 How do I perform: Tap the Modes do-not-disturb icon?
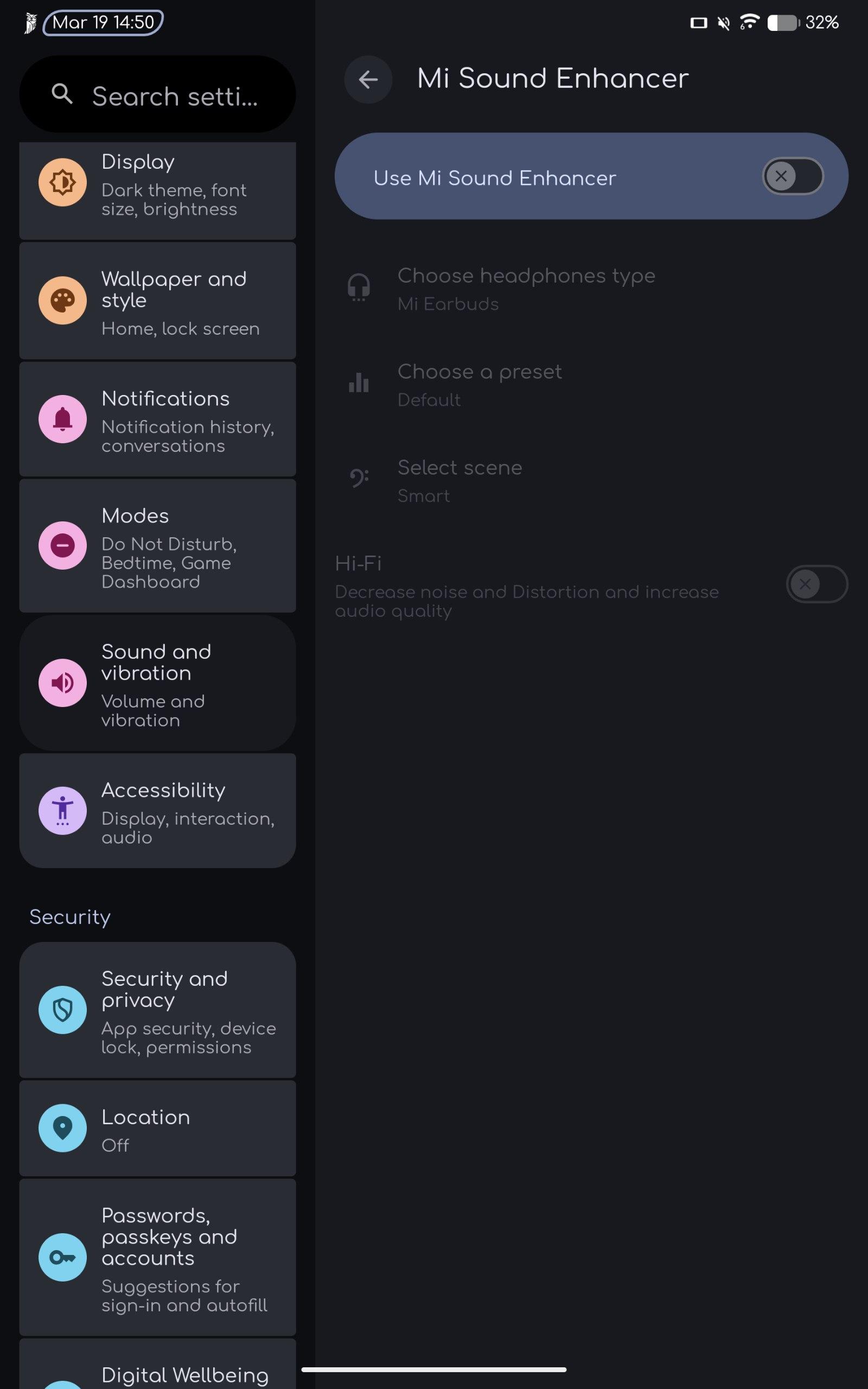pyautogui.click(x=62, y=545)
